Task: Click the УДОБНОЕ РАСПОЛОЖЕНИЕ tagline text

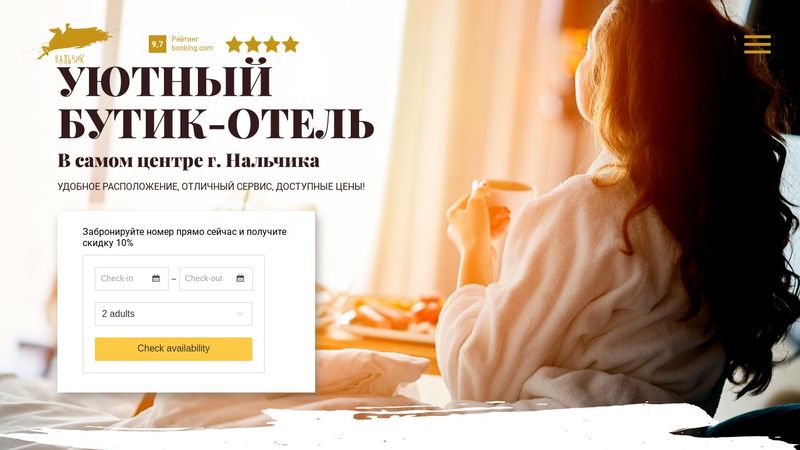Action: (x=211, y=187)
